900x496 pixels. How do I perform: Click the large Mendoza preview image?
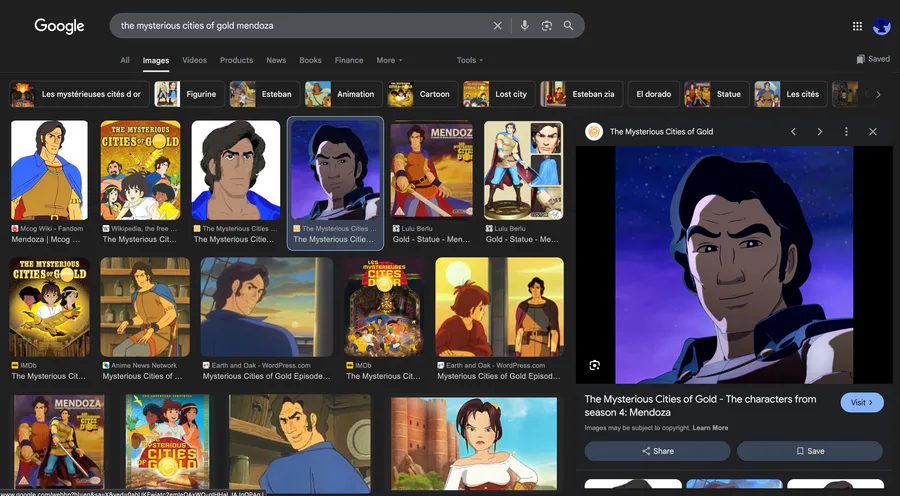734,265
